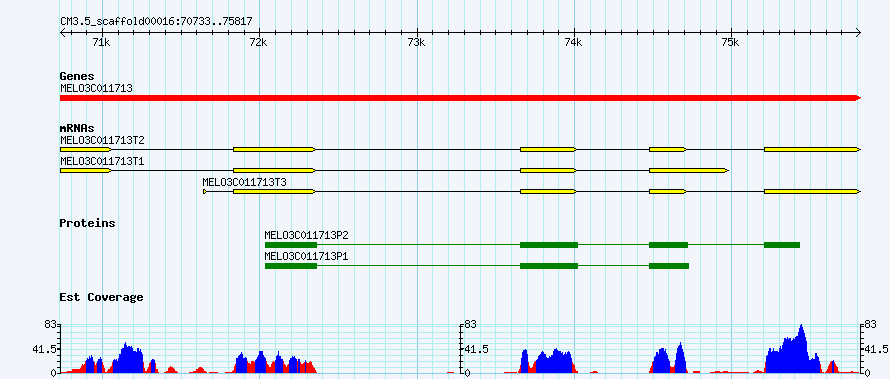Click the Genes track heading
Screen dimensions: 890x379
tap(77, 76)
